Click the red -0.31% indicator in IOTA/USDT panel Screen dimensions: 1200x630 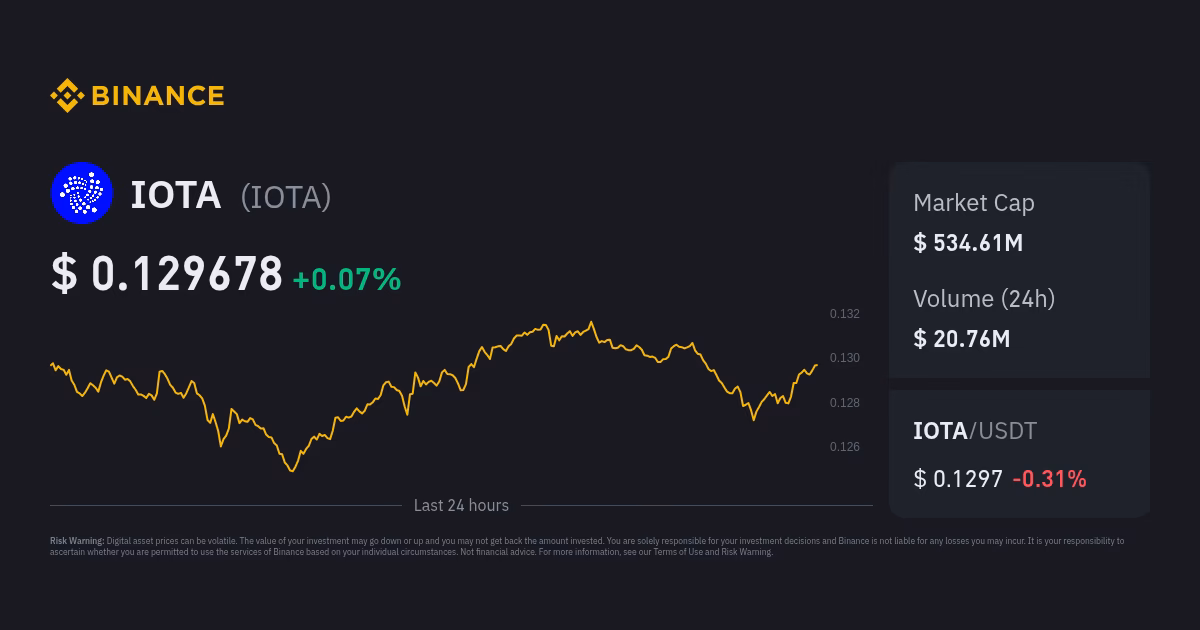click(x=1049, y=479)
